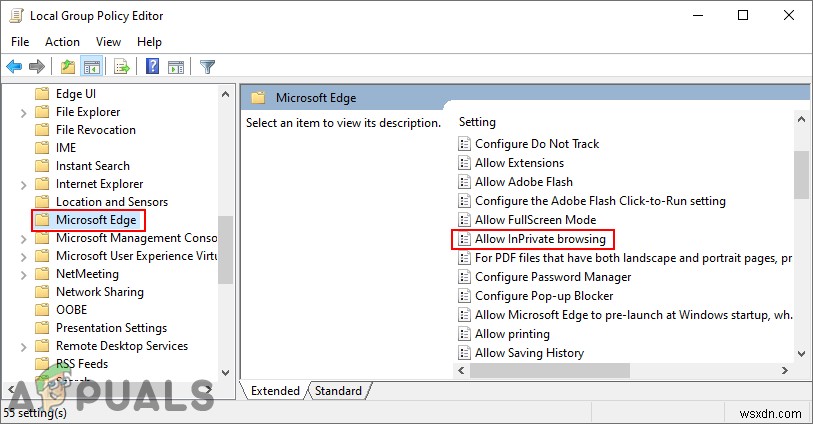Toggle Show/Hide Console Tree icon
The height and width of the screenshot is (424, 813).
pos(92,67)
